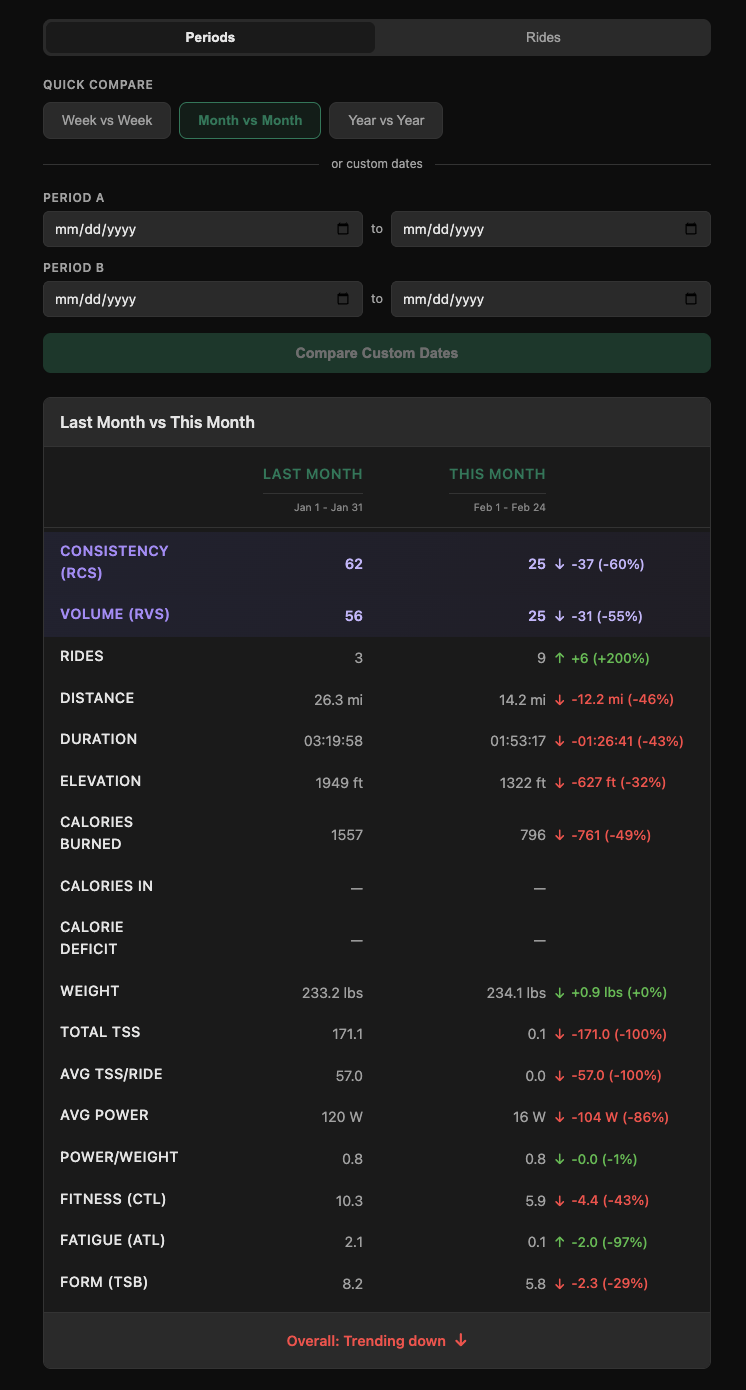Open the calendar picker for Period B end date
The width and height of the screenshot is (746, 1390).
pos(690,298)
